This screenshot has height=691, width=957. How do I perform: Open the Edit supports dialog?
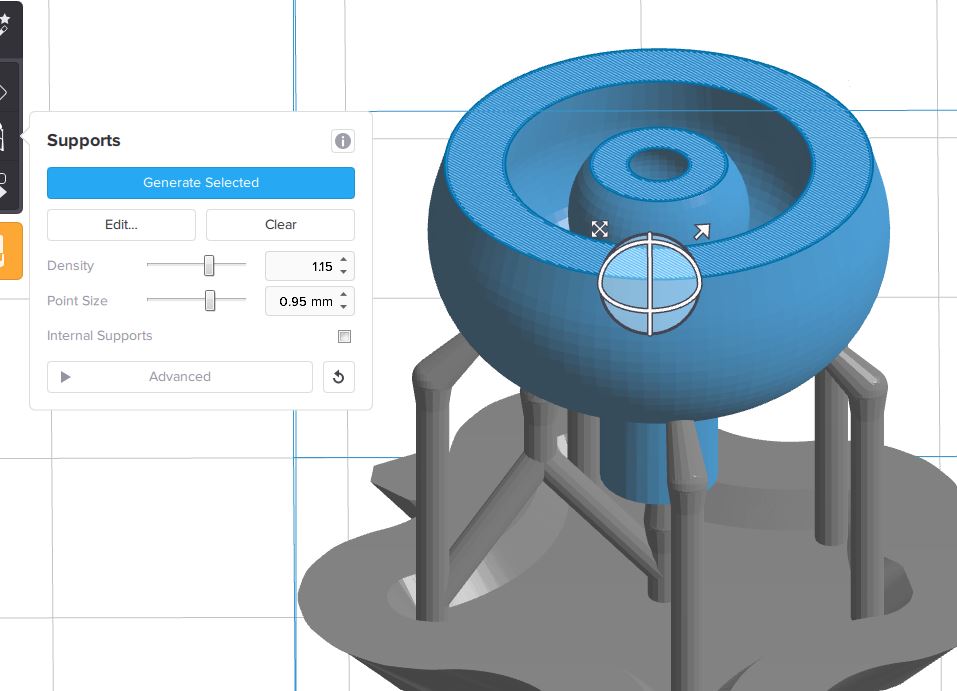point(120,224)
